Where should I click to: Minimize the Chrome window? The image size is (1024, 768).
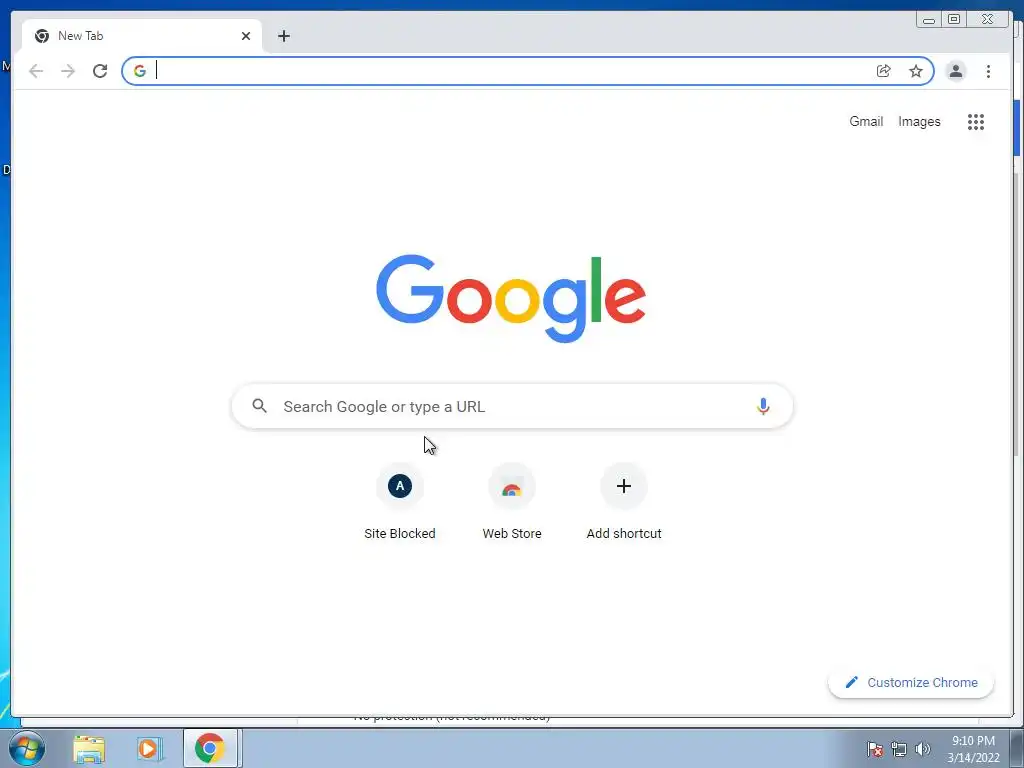click(x=929, y=20)
